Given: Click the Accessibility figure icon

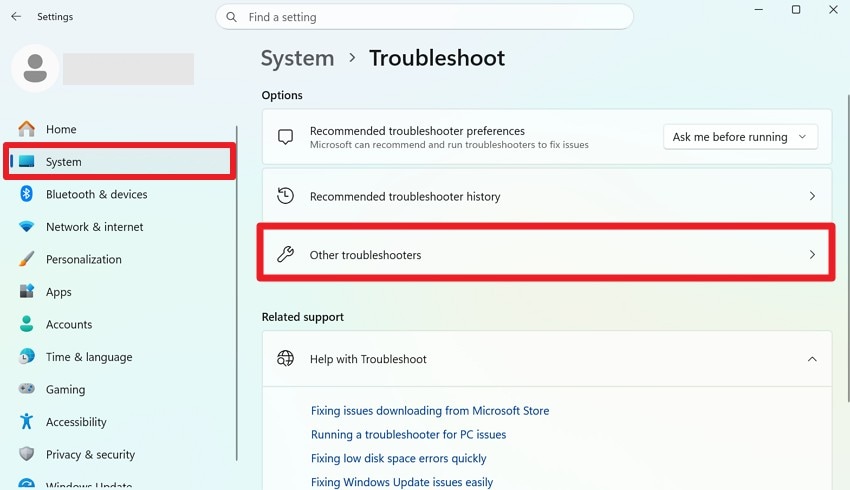Looking at the screenshot, I should pos(26,421).
